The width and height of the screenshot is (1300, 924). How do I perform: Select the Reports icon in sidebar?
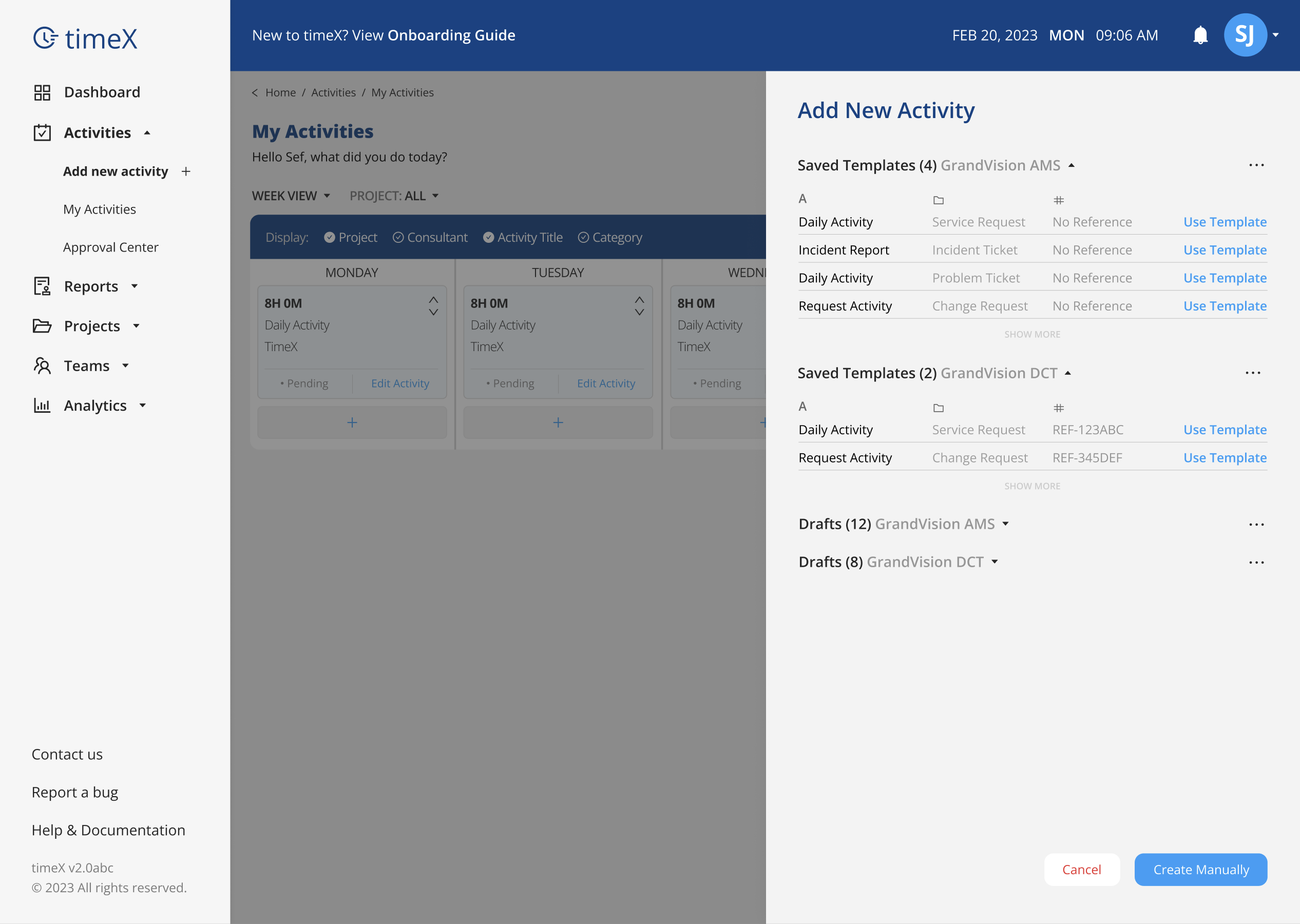[42, 285]
